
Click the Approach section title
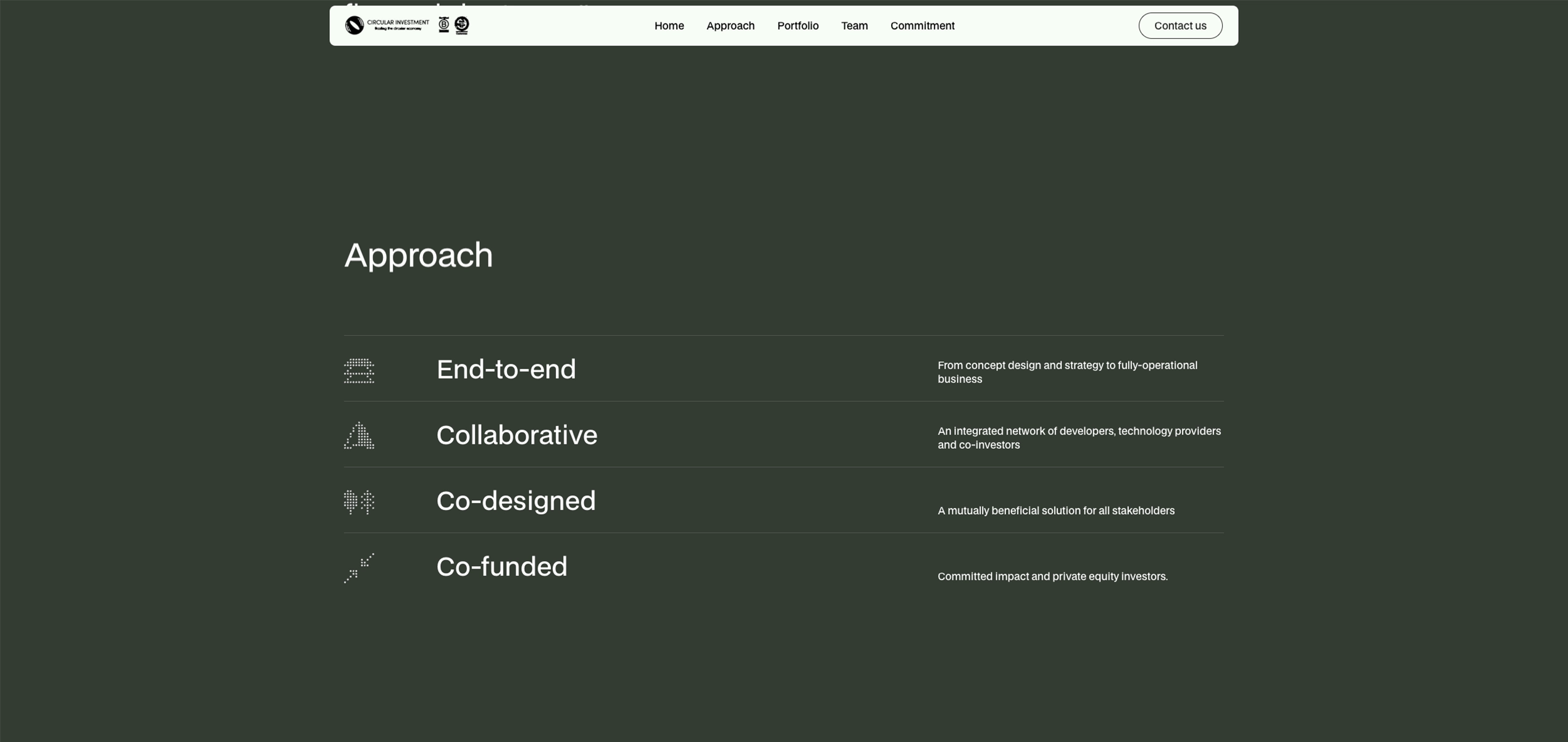point(418,255)
